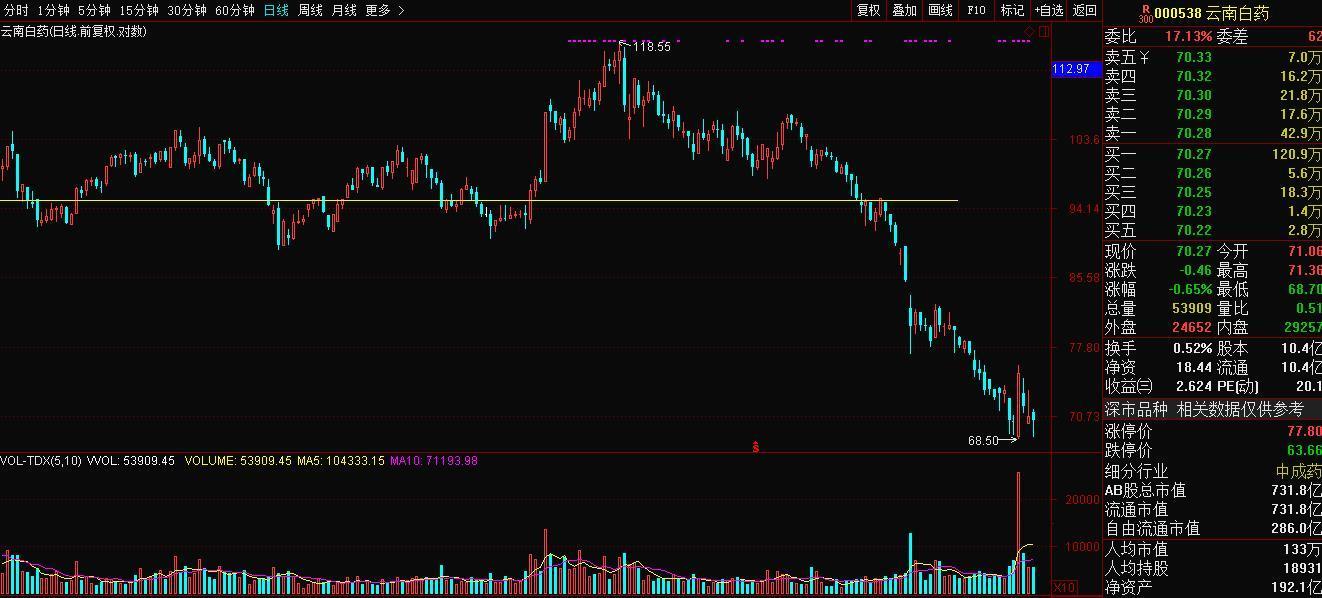The image size is (1322, 598).
Task: Click the blue 112.97 price tag on the axis
Action: pos(1071,69)
